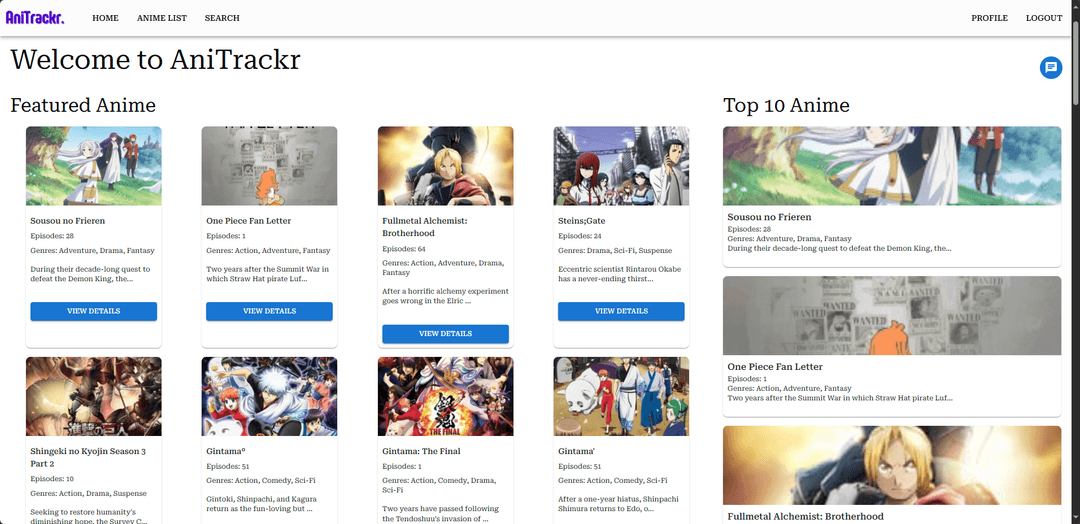View details for Sousou no Frieren

tap(94, 311)
